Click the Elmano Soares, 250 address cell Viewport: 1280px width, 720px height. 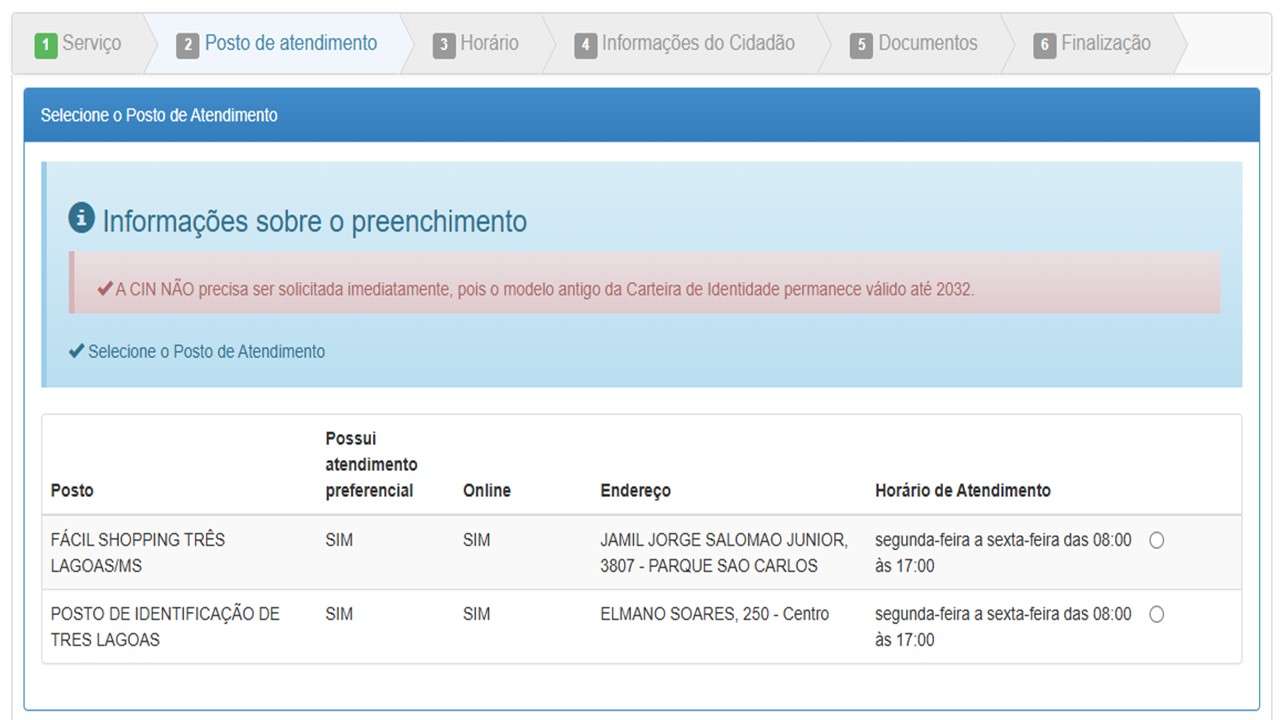tap(714, 614)
